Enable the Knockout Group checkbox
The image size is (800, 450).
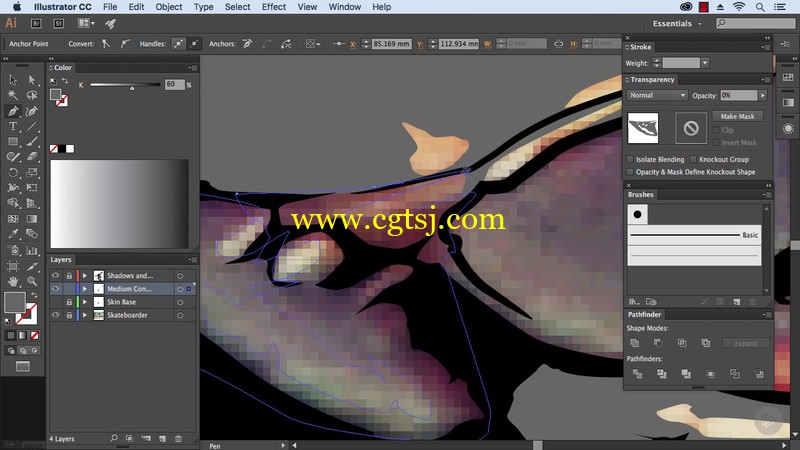pyautogui.click(x=693, y=159)
